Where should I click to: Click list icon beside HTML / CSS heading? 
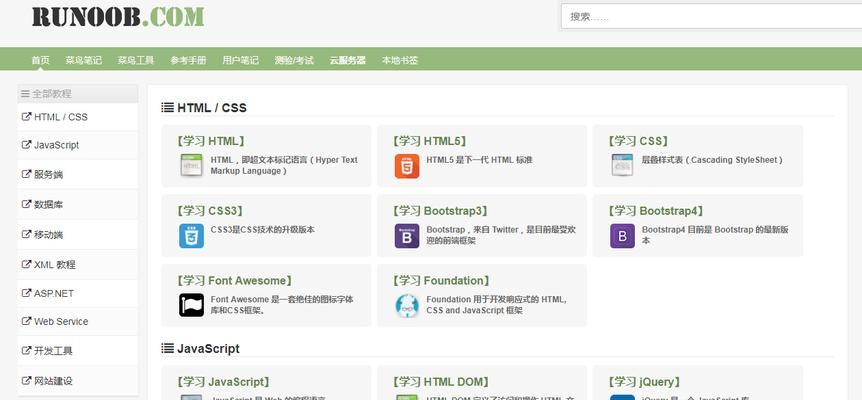[x=168, y=108]
